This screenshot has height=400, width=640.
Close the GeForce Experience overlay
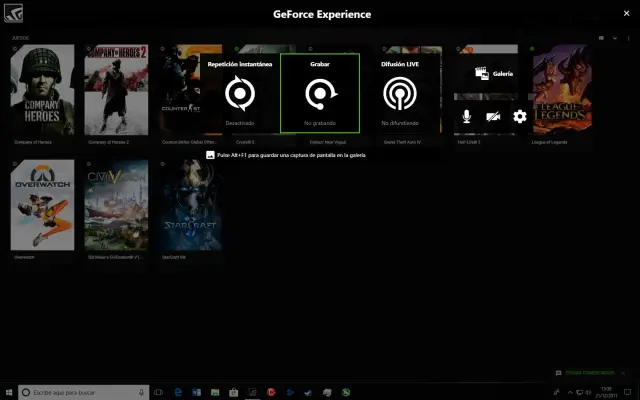[x=627, y=13]
